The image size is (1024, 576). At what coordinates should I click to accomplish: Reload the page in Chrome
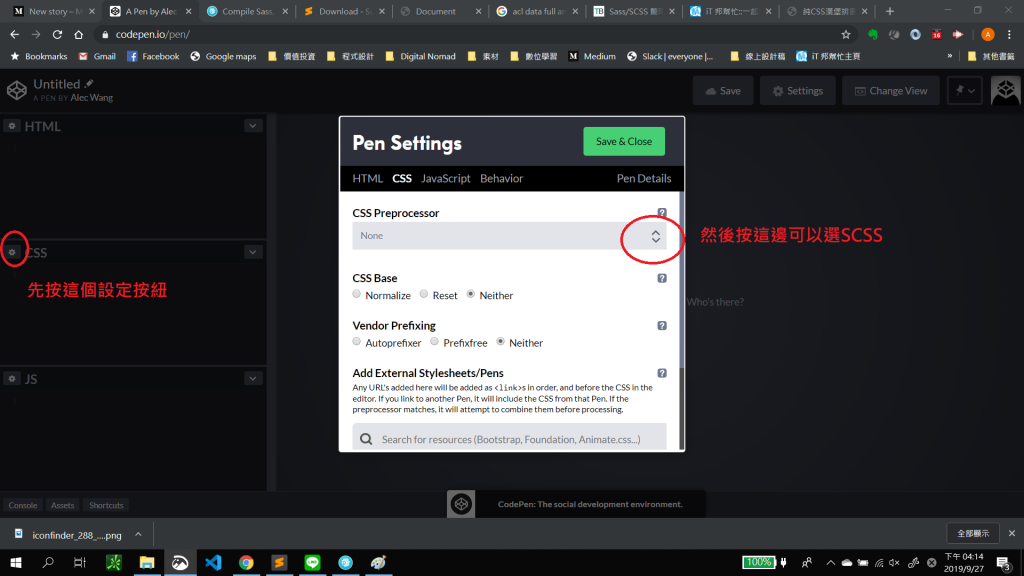(x=57, y=35)
